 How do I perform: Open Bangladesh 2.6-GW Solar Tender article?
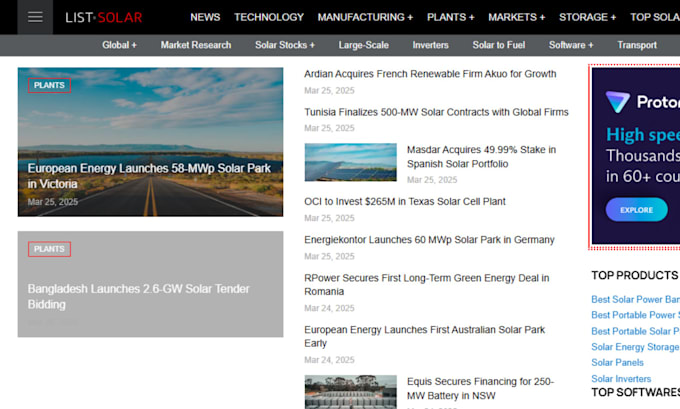coord(139,297)
